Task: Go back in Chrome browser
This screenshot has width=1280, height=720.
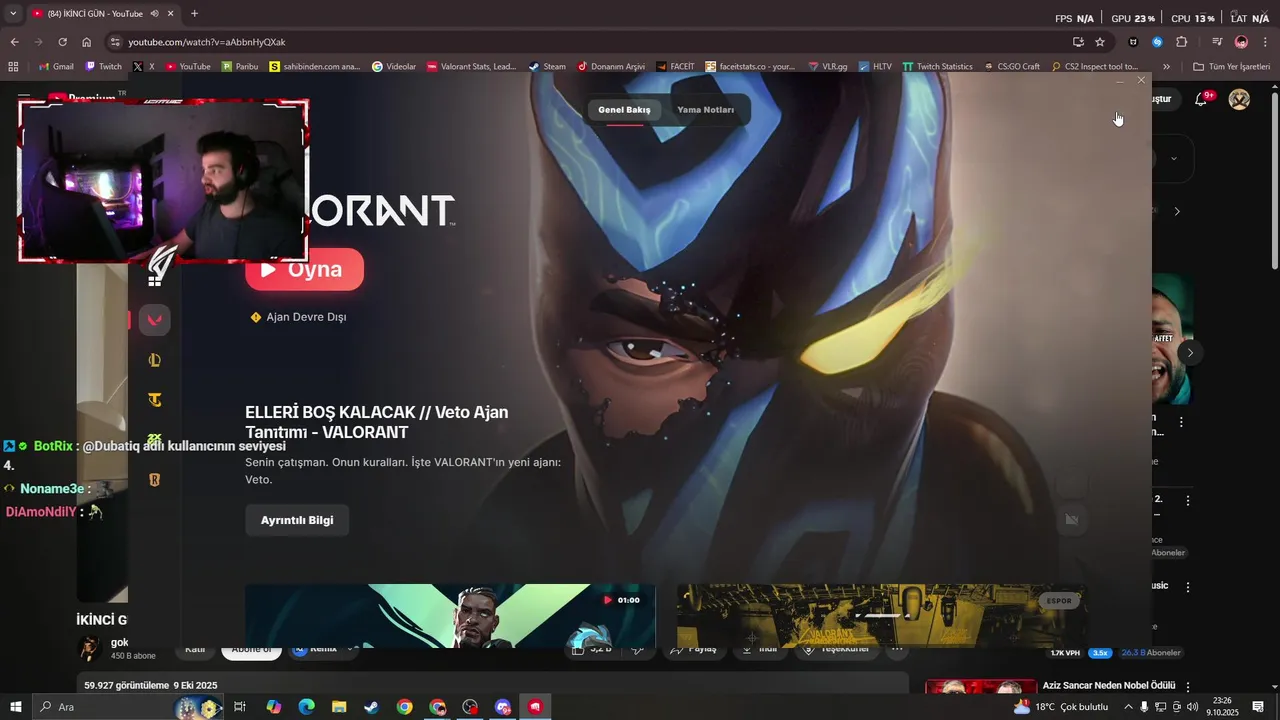Action: pos(14,42)
